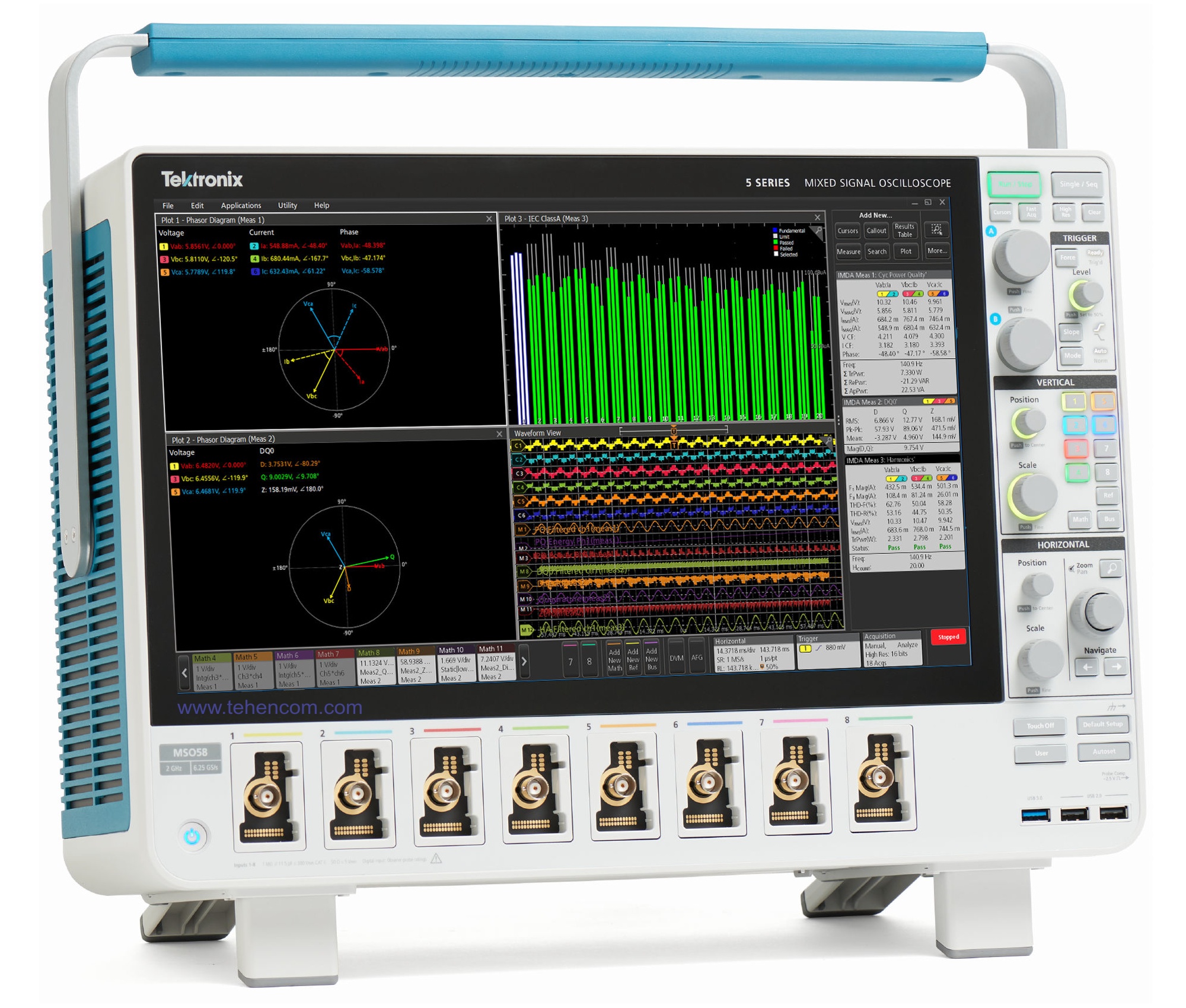This screenshot has height=1008, width=1186.
Task: Click the trigger Slope button
Action: (1071, 331)
